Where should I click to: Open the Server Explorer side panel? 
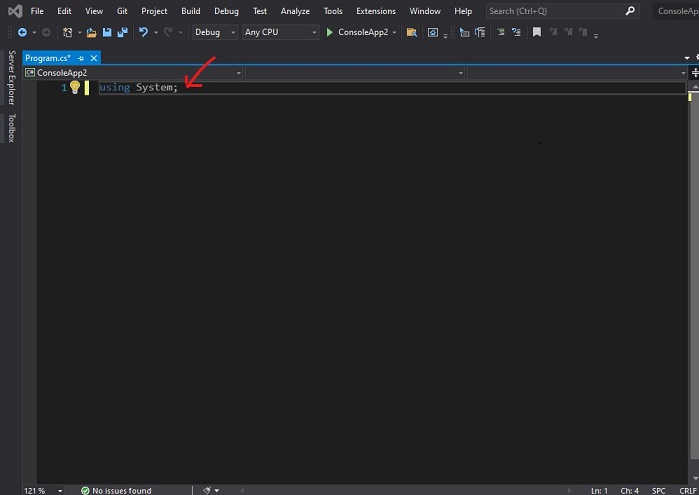tap(12, 77)
